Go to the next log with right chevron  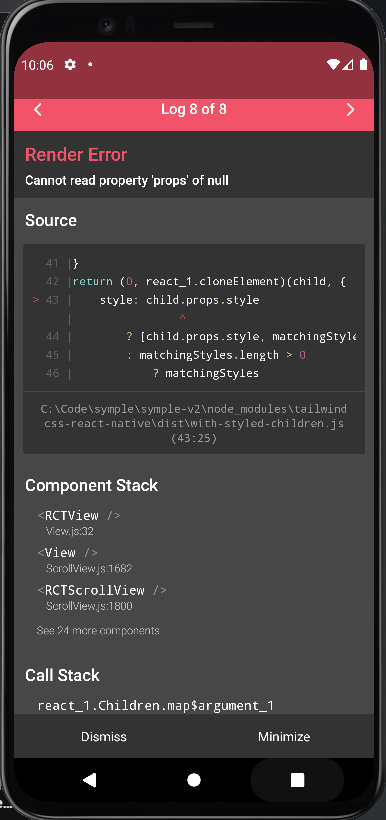(350, 110)
